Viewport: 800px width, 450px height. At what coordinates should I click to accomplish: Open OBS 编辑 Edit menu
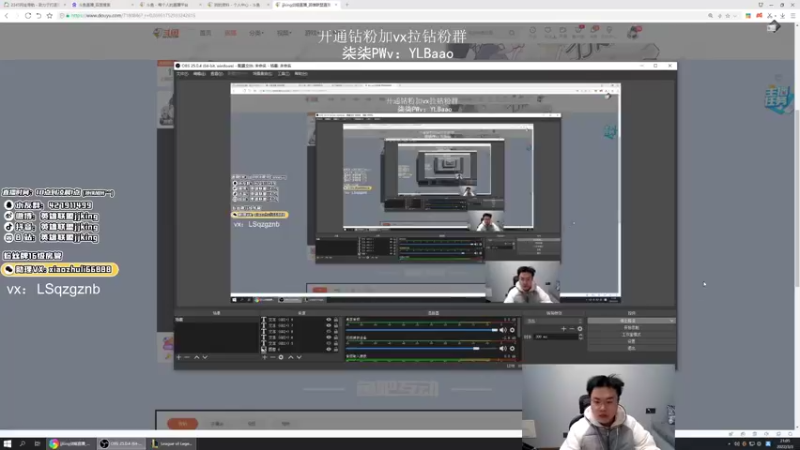coord(199,74)
